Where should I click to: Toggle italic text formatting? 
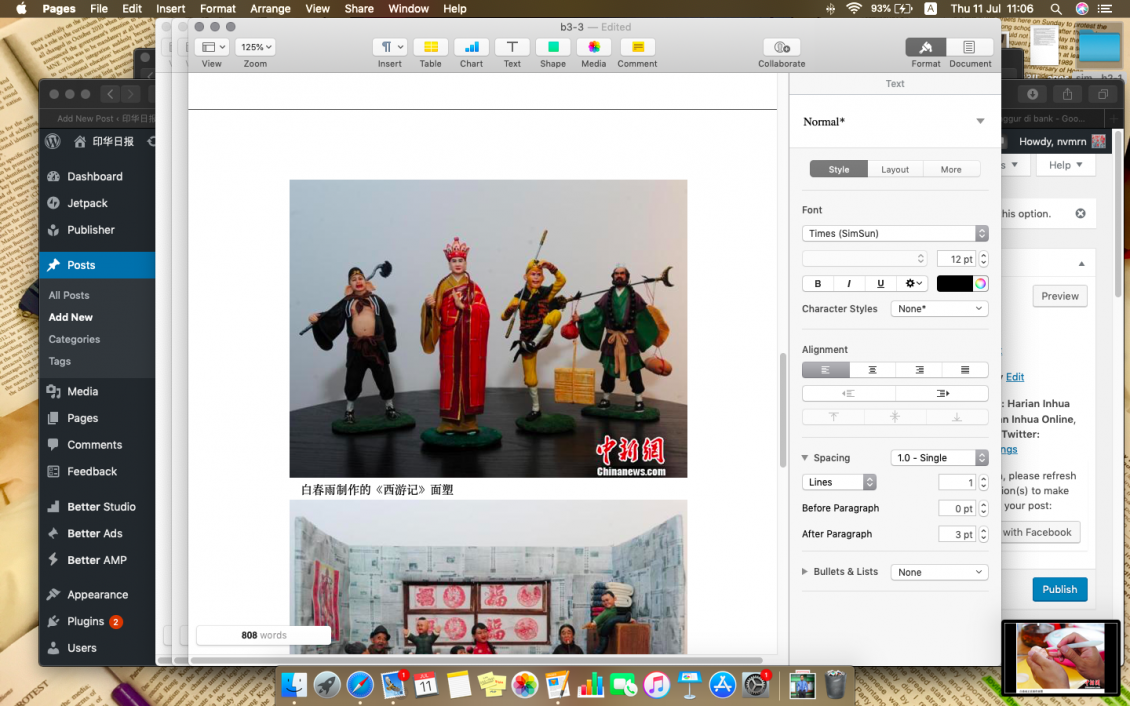[x=848, y=284]
